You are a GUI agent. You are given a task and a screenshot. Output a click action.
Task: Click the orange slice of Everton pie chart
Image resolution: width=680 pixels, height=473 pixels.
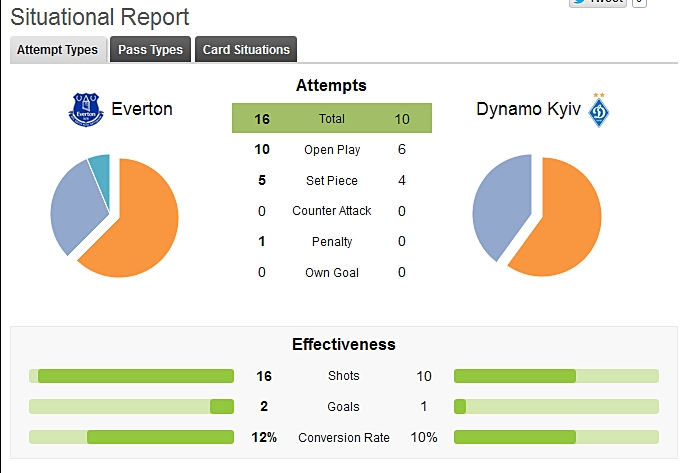click(140, 220)
